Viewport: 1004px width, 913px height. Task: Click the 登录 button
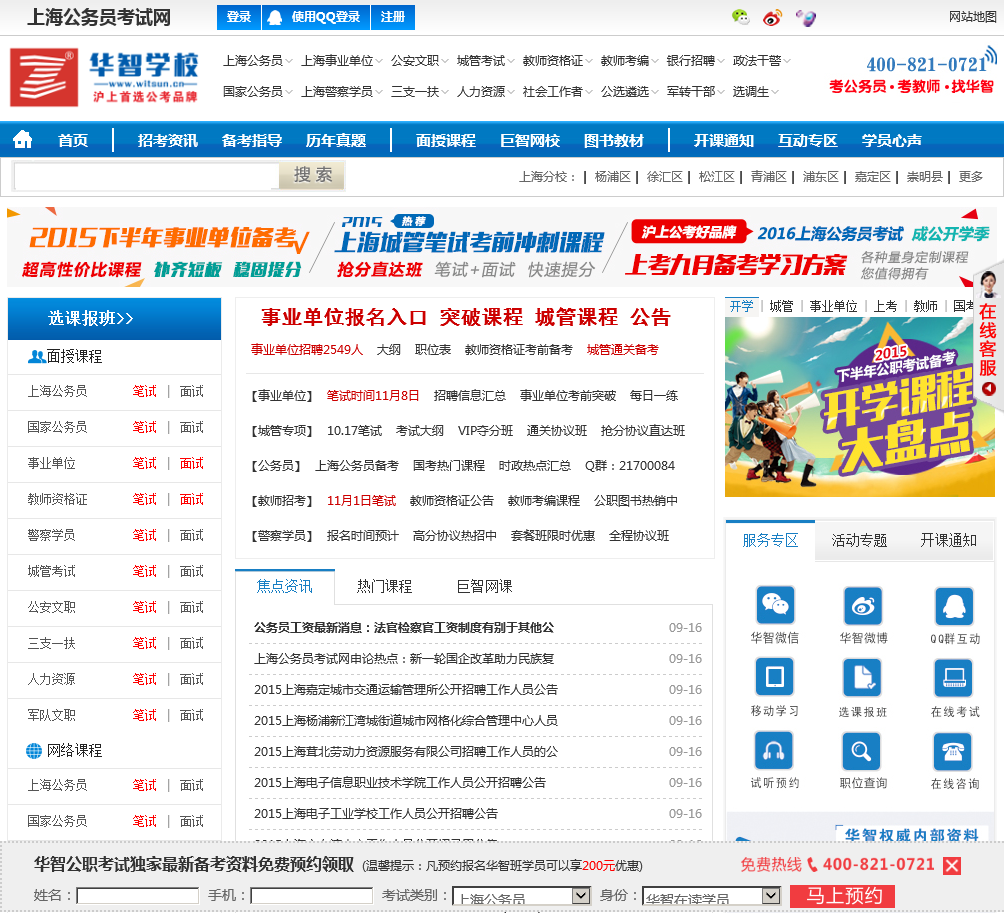(239, 17)
